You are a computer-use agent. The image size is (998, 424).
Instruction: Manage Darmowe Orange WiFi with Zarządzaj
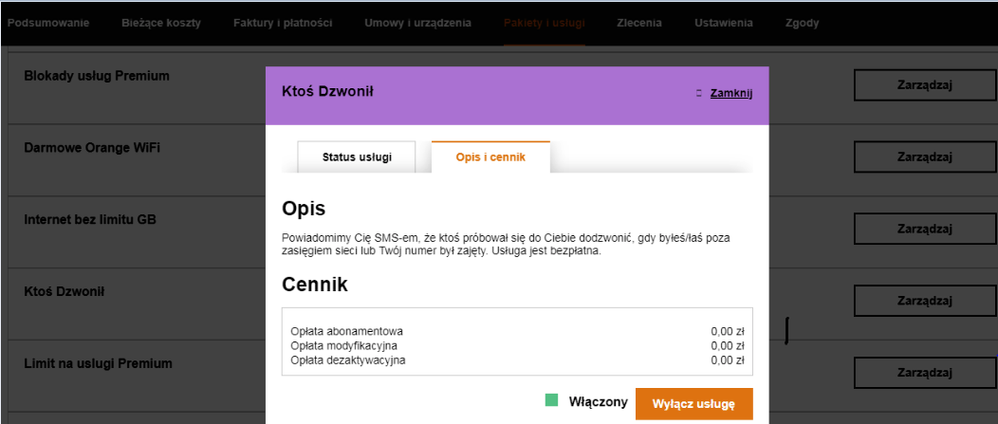(925, 157)
